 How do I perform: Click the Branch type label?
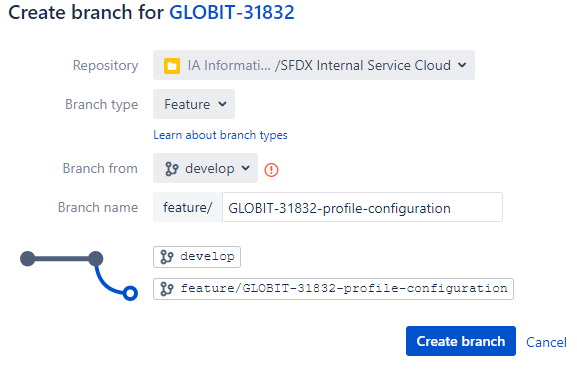coord(102,105)
